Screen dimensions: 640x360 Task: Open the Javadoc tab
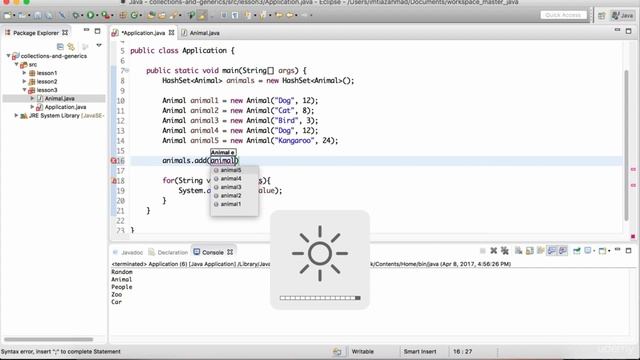(x=128, y=252)
